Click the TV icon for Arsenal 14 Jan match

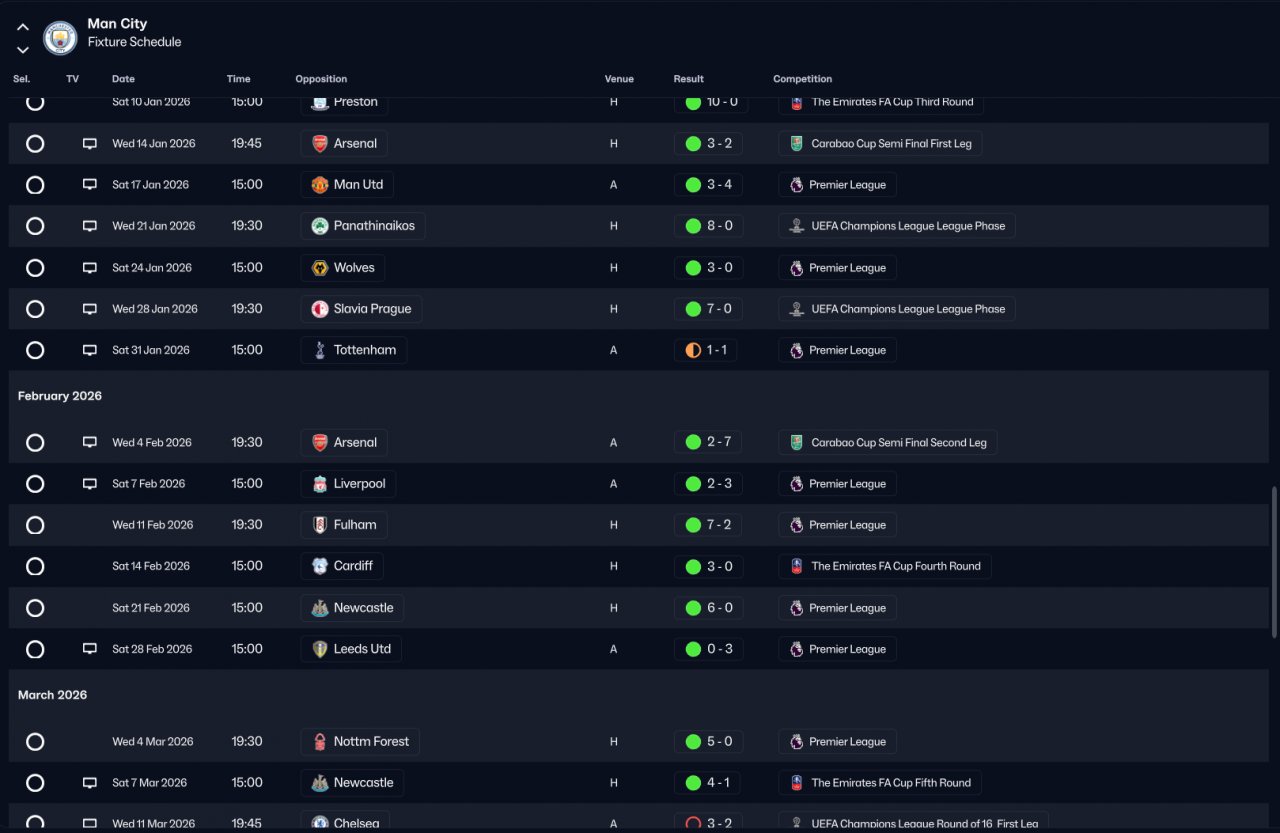90,144
